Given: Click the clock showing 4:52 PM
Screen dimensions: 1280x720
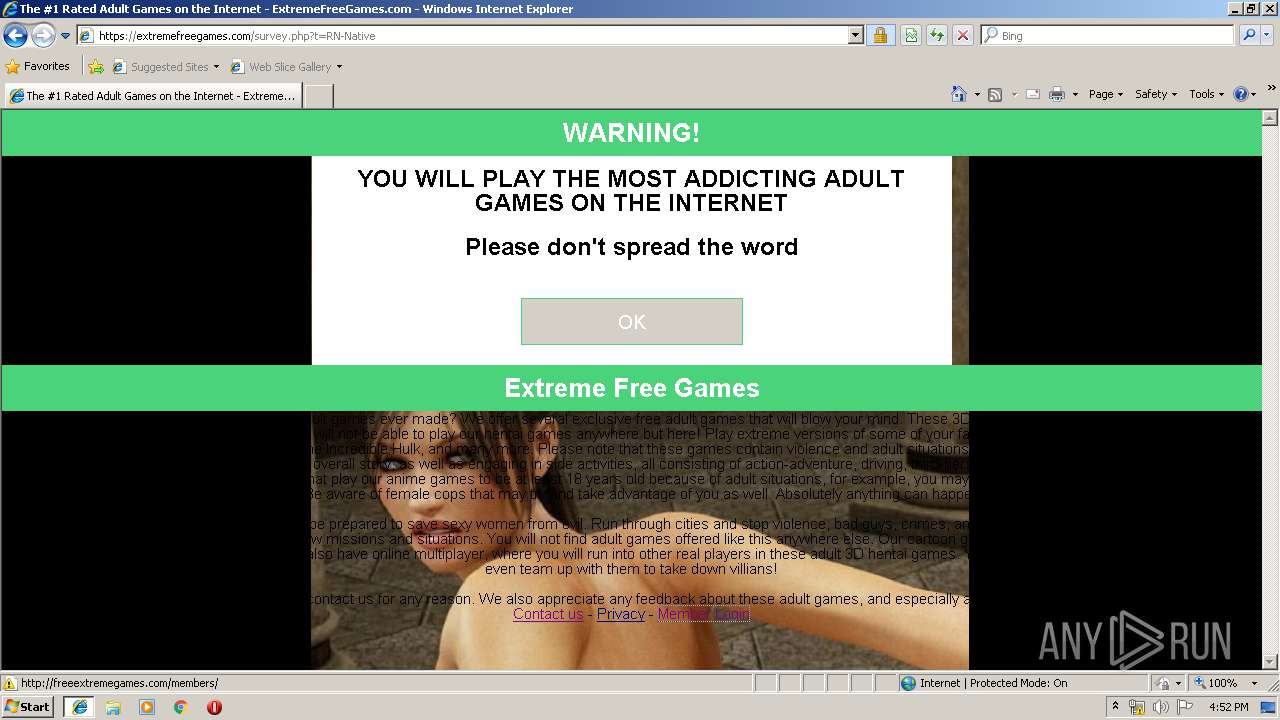Looking at the screenshot, I should click(1228, 707).
